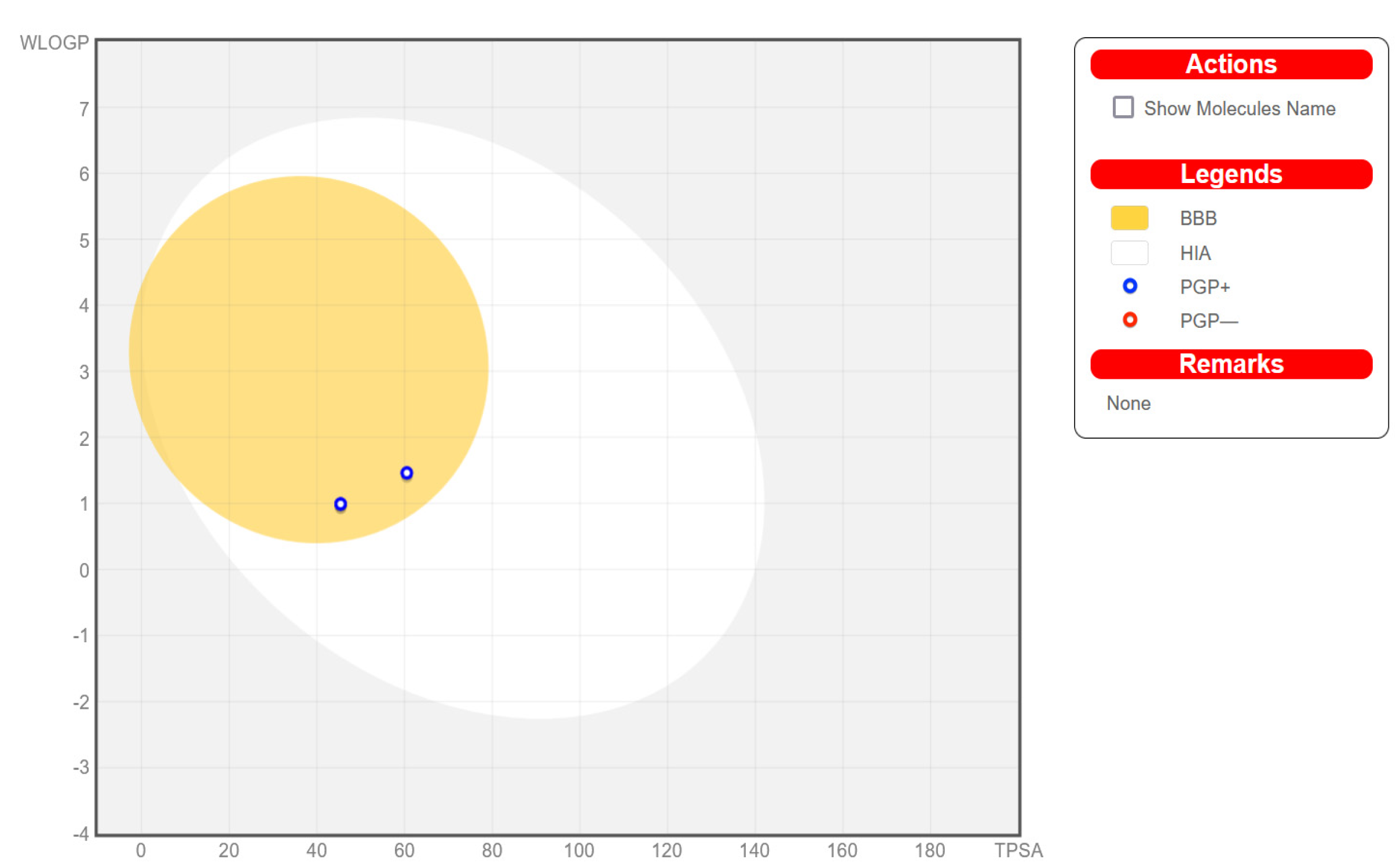Click the blue molecule point near TPSA 60
Image resolution: width=1400 pixels, height=867 pixels.
(x=406, y=473)
